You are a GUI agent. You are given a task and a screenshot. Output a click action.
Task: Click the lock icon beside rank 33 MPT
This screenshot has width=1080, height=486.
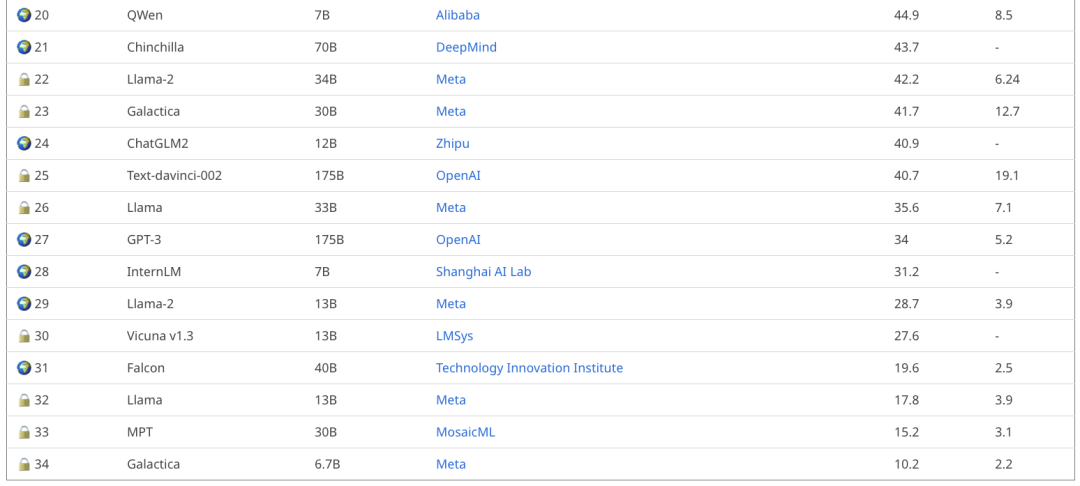pos(24,432)
